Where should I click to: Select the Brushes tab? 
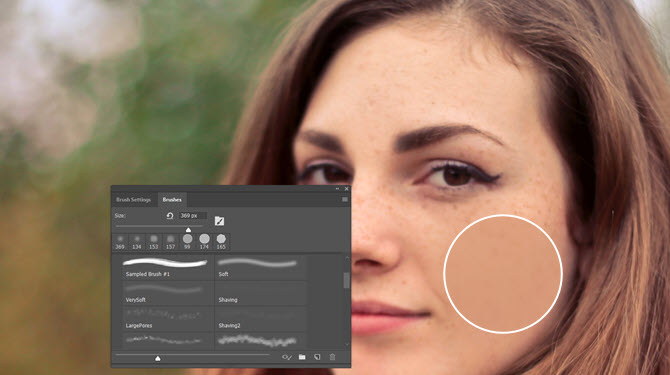tap(172, 199)
